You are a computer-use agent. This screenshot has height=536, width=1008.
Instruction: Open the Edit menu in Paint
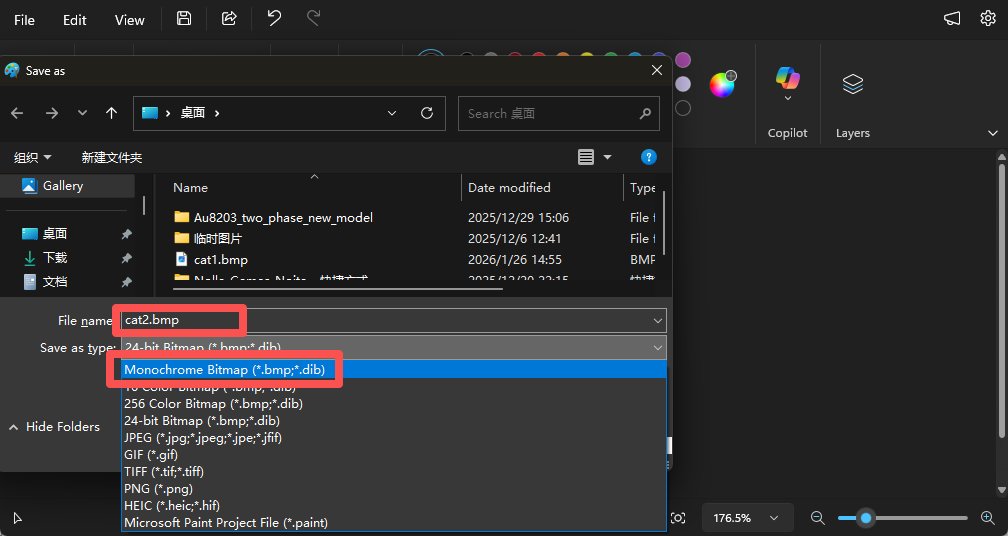click(75, 20)
